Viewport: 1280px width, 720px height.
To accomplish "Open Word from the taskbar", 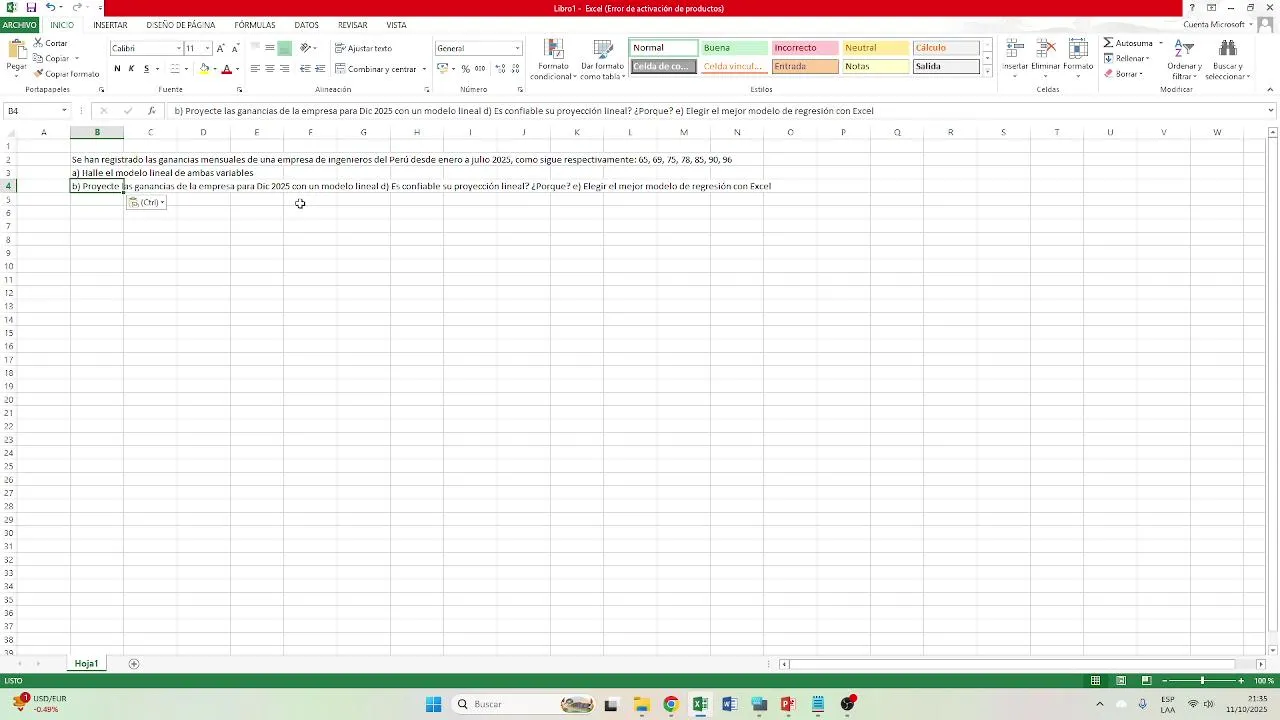I will 730,704.
